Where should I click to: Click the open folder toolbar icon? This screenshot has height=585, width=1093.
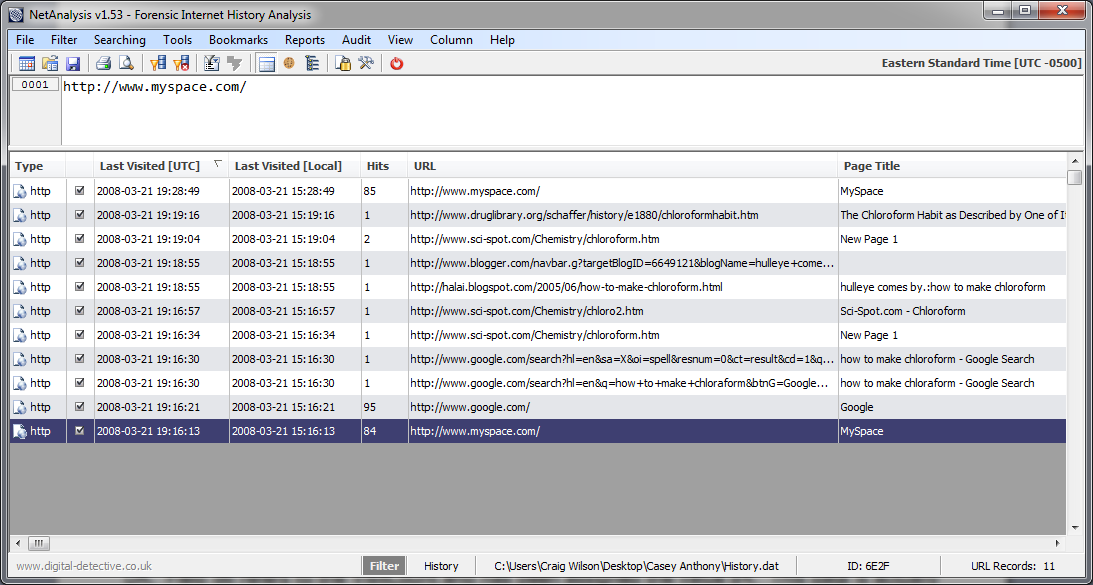tap(50, 64)
